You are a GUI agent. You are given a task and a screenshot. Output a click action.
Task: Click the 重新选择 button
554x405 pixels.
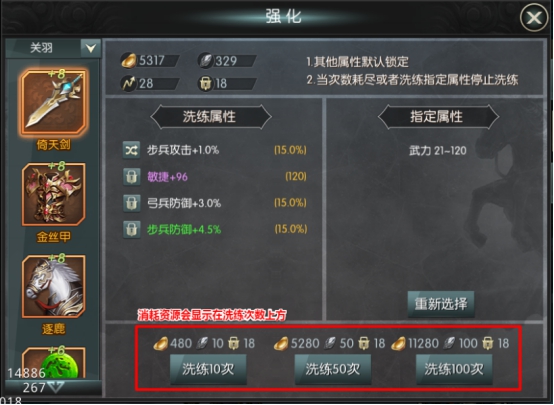[x=441, y=304]
